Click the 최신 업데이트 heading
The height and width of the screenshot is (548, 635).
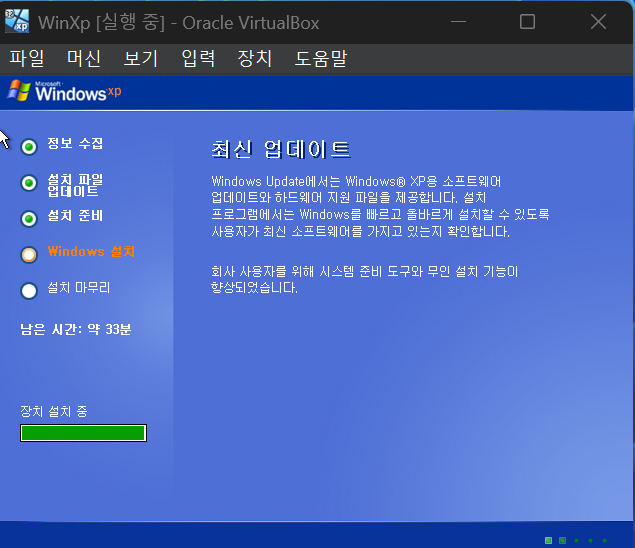(280, 149)
